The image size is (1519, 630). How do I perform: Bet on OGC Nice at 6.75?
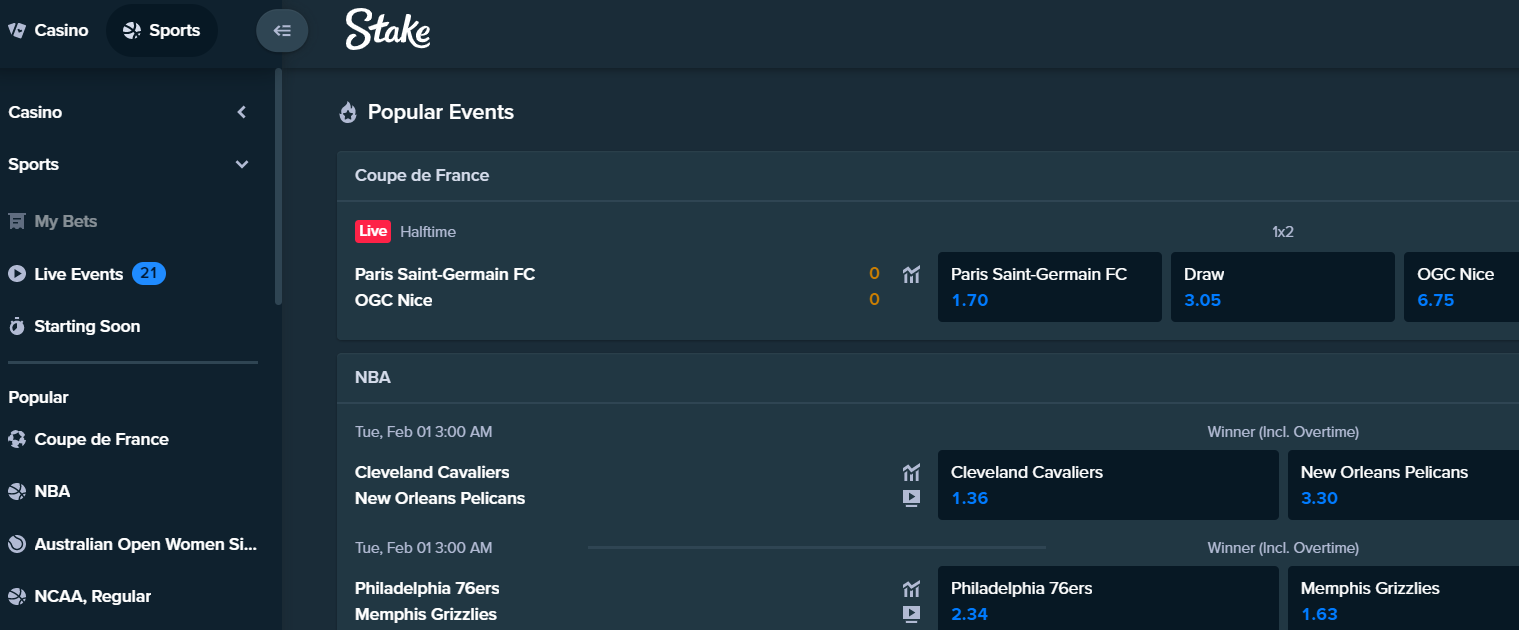tap(1462, 287)
